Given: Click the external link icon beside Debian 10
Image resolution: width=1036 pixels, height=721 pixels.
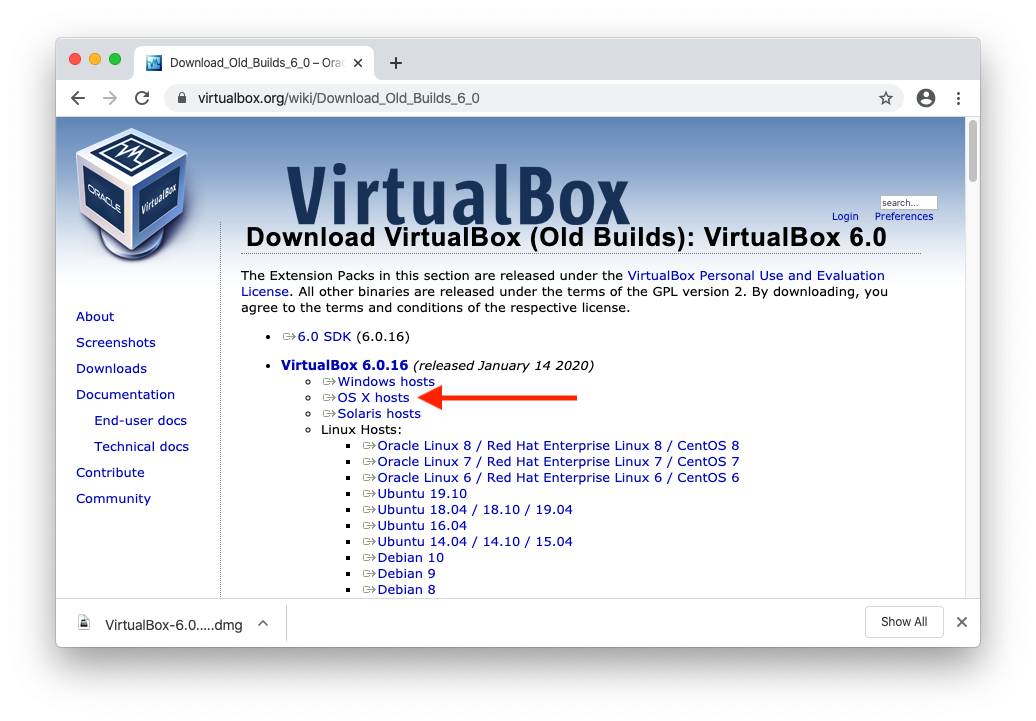Looking at the screenshot, I should [369, 558].
